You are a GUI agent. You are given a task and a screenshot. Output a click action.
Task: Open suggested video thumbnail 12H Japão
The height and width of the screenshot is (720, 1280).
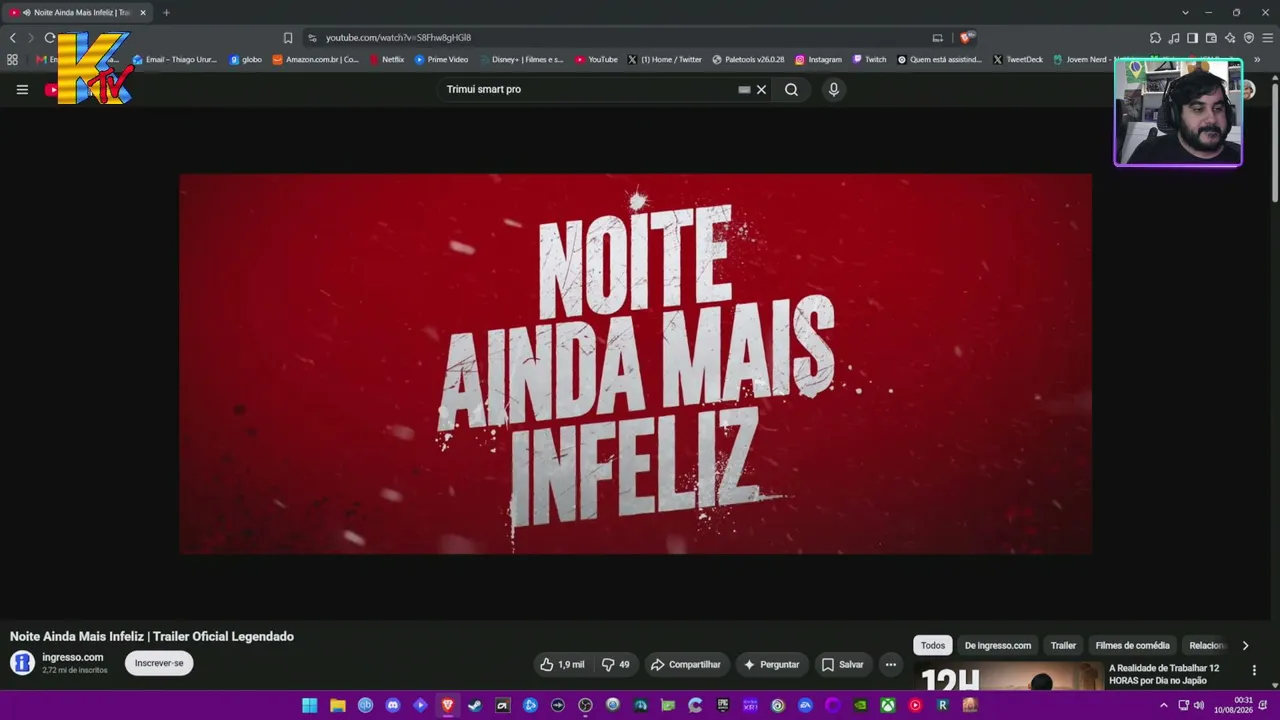coord(1007,677)
